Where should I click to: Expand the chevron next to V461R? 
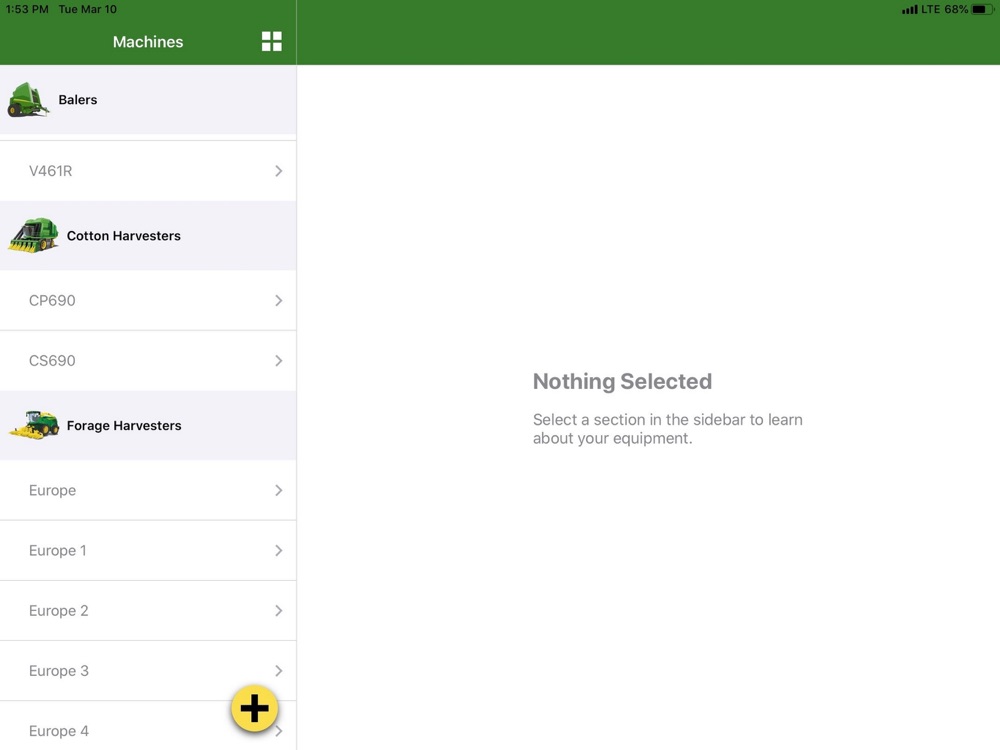pos(278,171)
